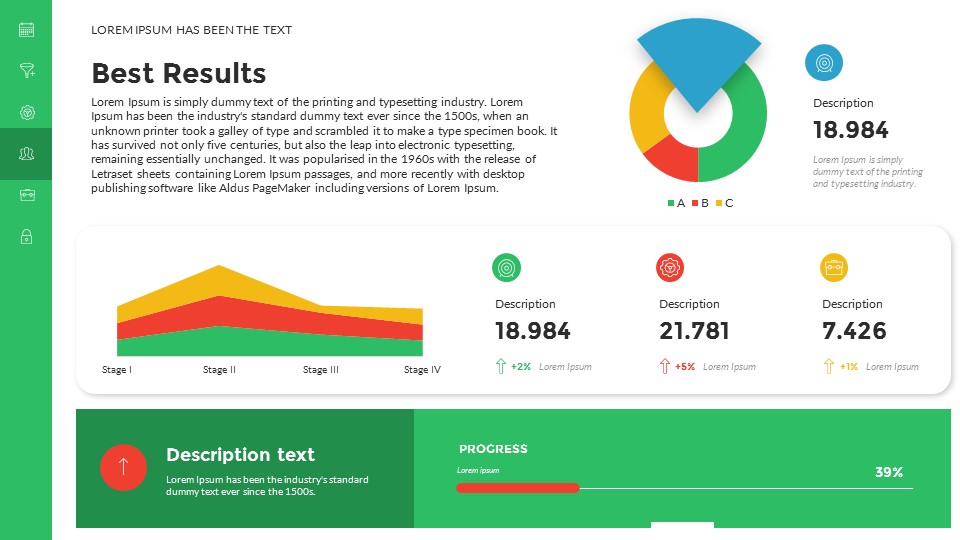Click the blue wedge of donut chart
The image size is (960, 540).
698,55
